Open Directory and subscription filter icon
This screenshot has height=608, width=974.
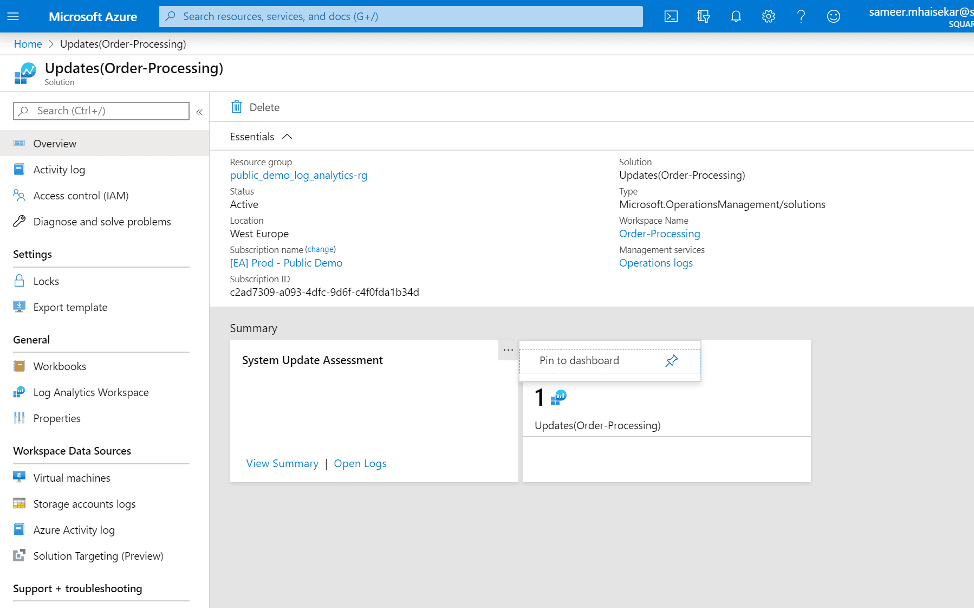(x=704, y=17)
